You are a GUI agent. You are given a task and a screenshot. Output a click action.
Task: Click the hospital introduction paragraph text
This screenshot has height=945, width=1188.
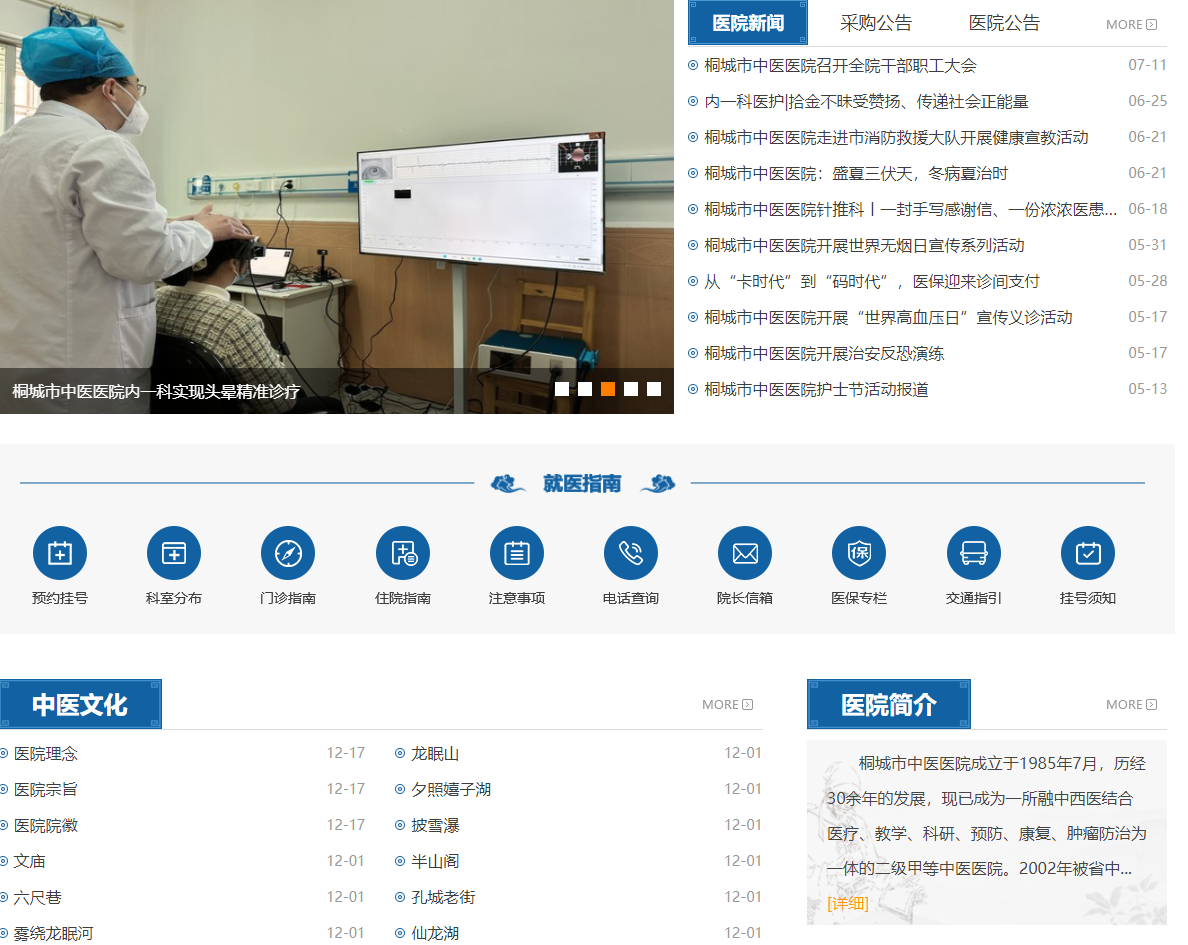[986, 816]
